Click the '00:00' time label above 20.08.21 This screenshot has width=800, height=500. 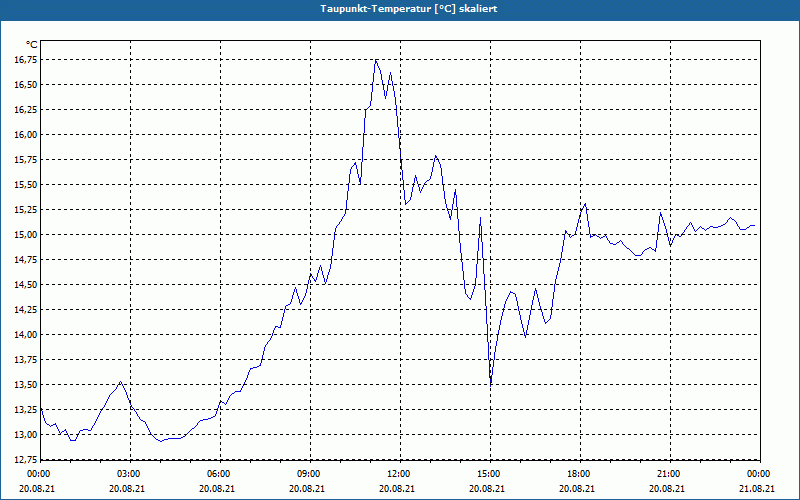[x=38, y=474]
